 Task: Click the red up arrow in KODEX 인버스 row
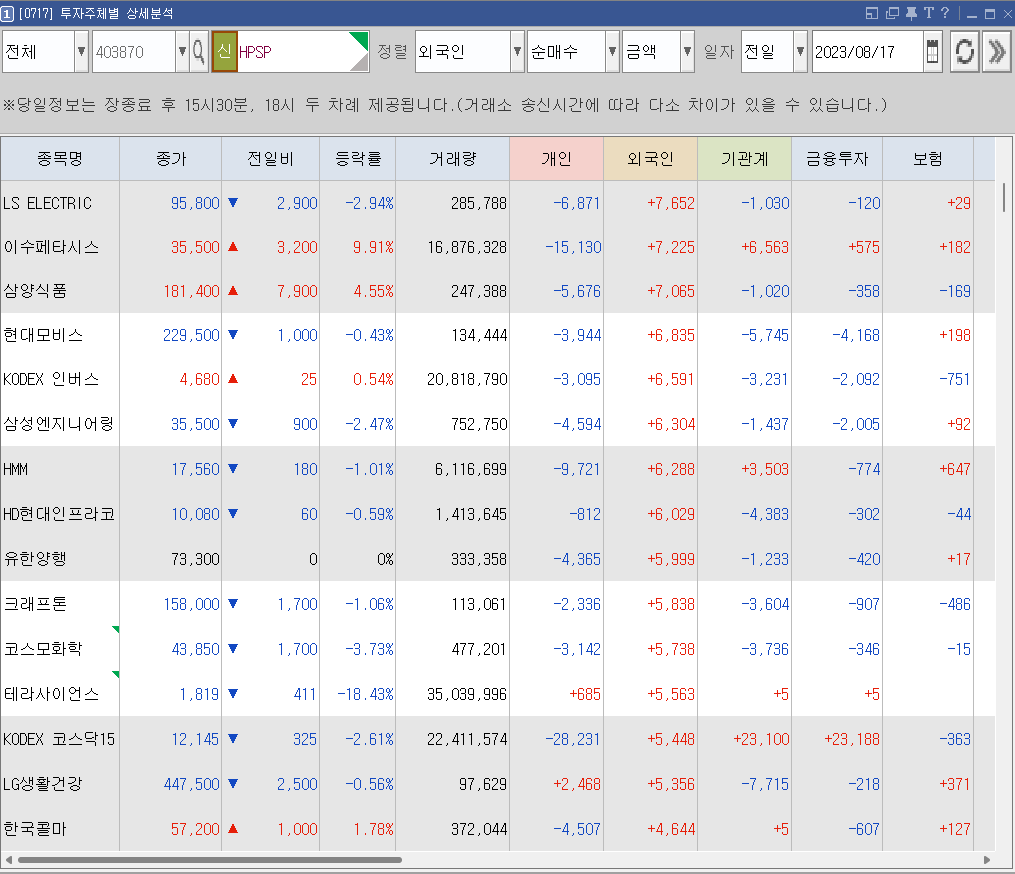click(x=233, y=379)
